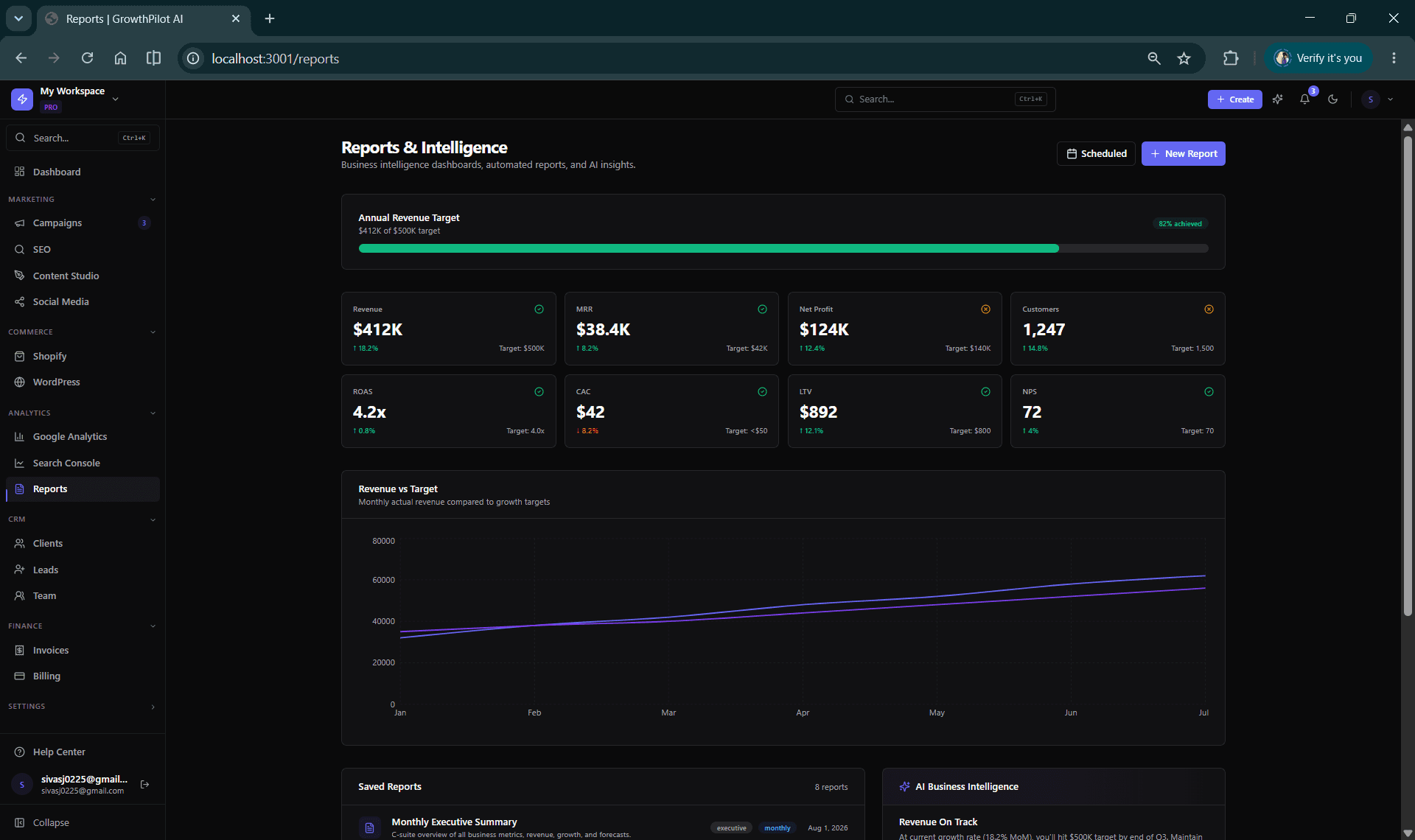Click the MRR card status check icon
The height and width of the screenshot is (840, 1415).
762,309
